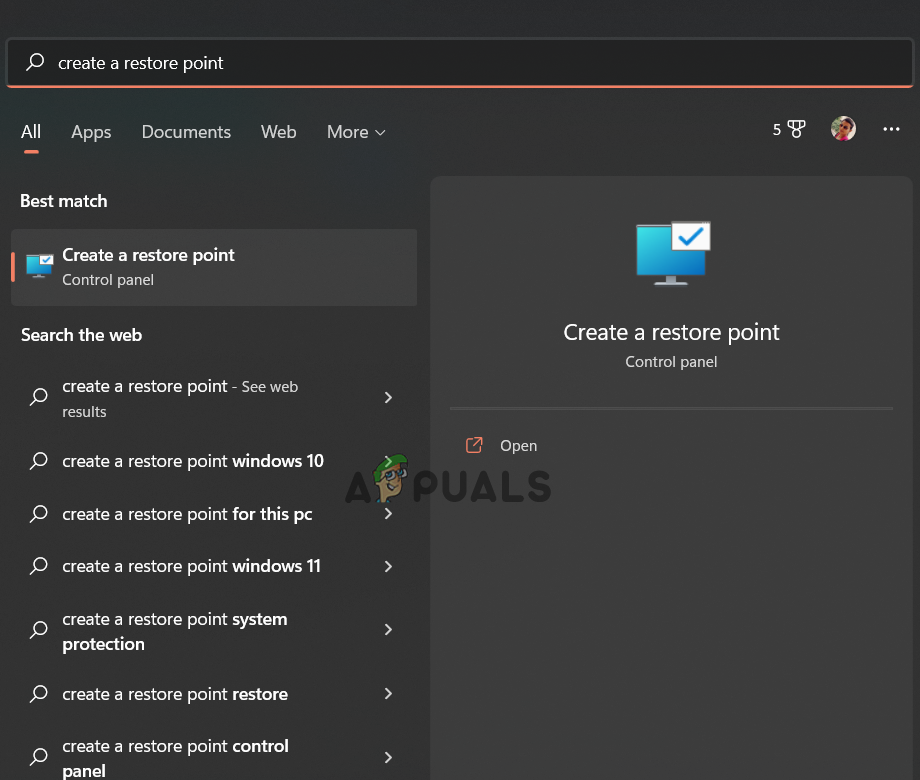Click the large restore point monitor icon
This screenshot has height=780, width=920.
click(672, 253)
